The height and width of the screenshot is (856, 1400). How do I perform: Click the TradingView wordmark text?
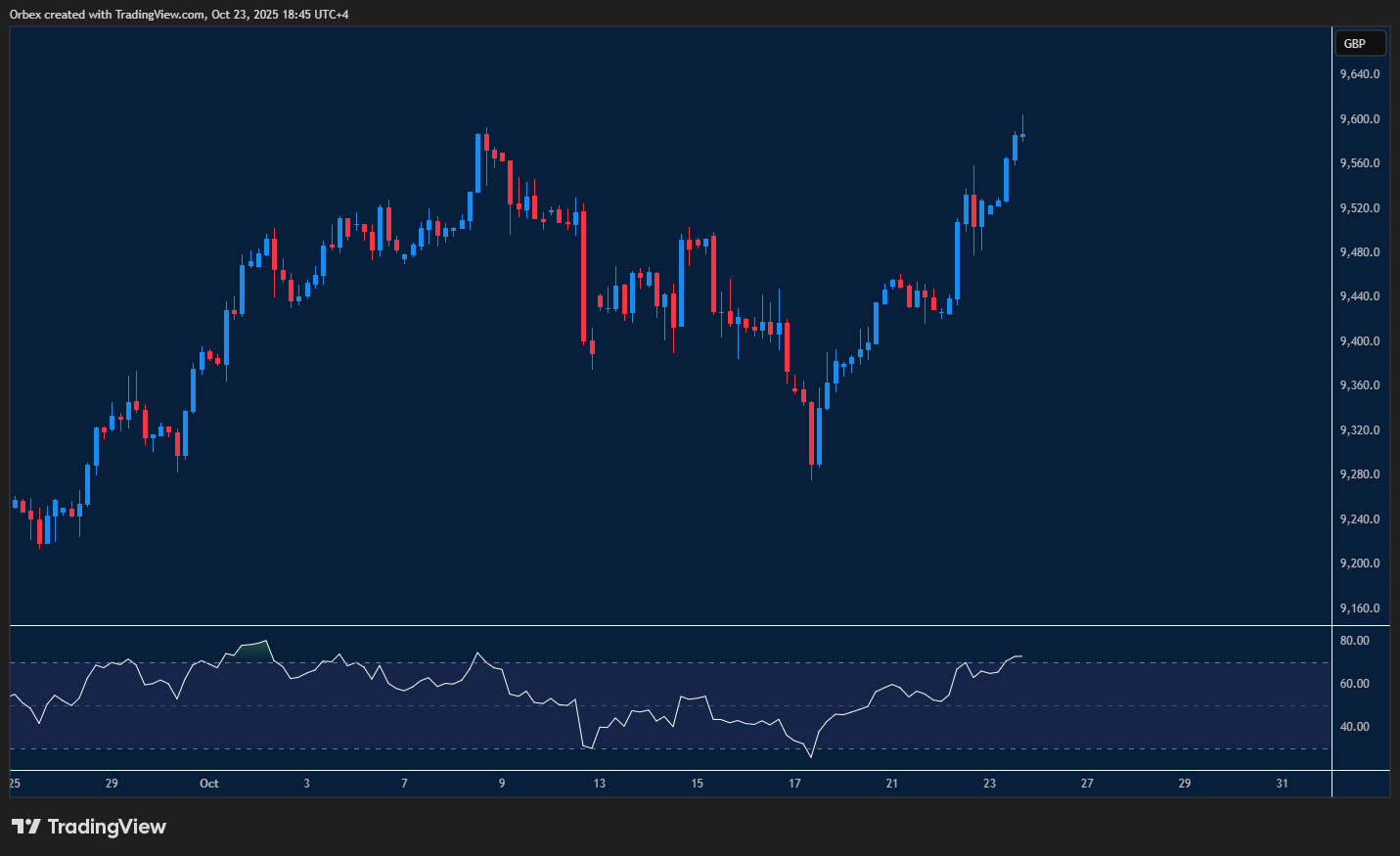[x=107, y=827]
